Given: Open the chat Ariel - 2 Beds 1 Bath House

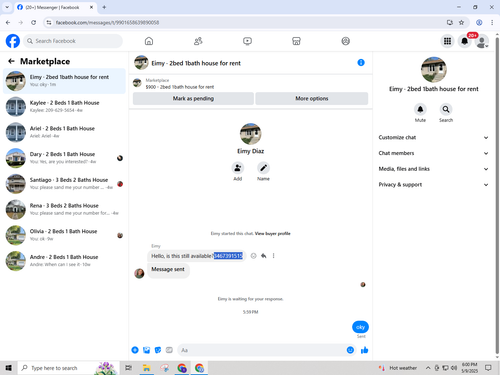Looking at the screenshot, I should (64, 132).
